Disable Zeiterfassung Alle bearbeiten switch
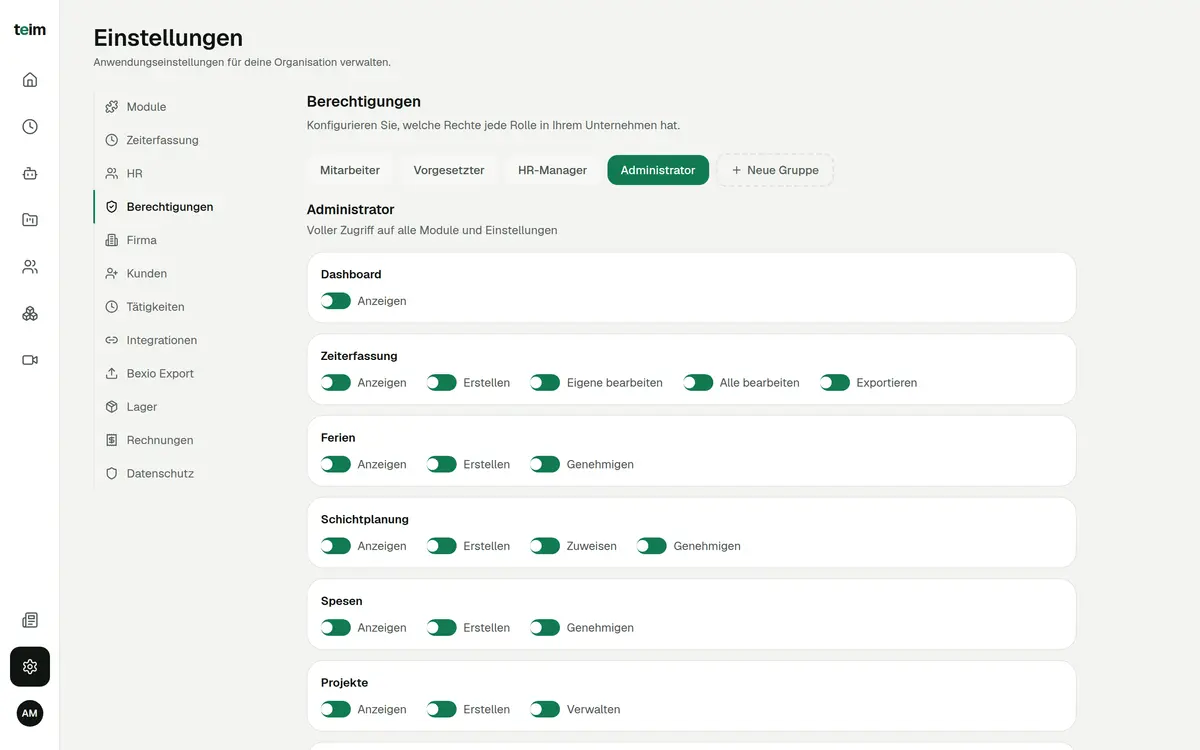The image size is (1200, 750). (x=698, y=383)
